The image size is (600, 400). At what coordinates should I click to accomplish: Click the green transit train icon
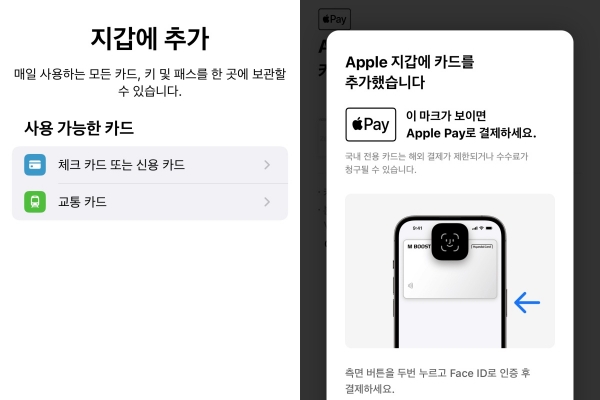pos(35,202)
